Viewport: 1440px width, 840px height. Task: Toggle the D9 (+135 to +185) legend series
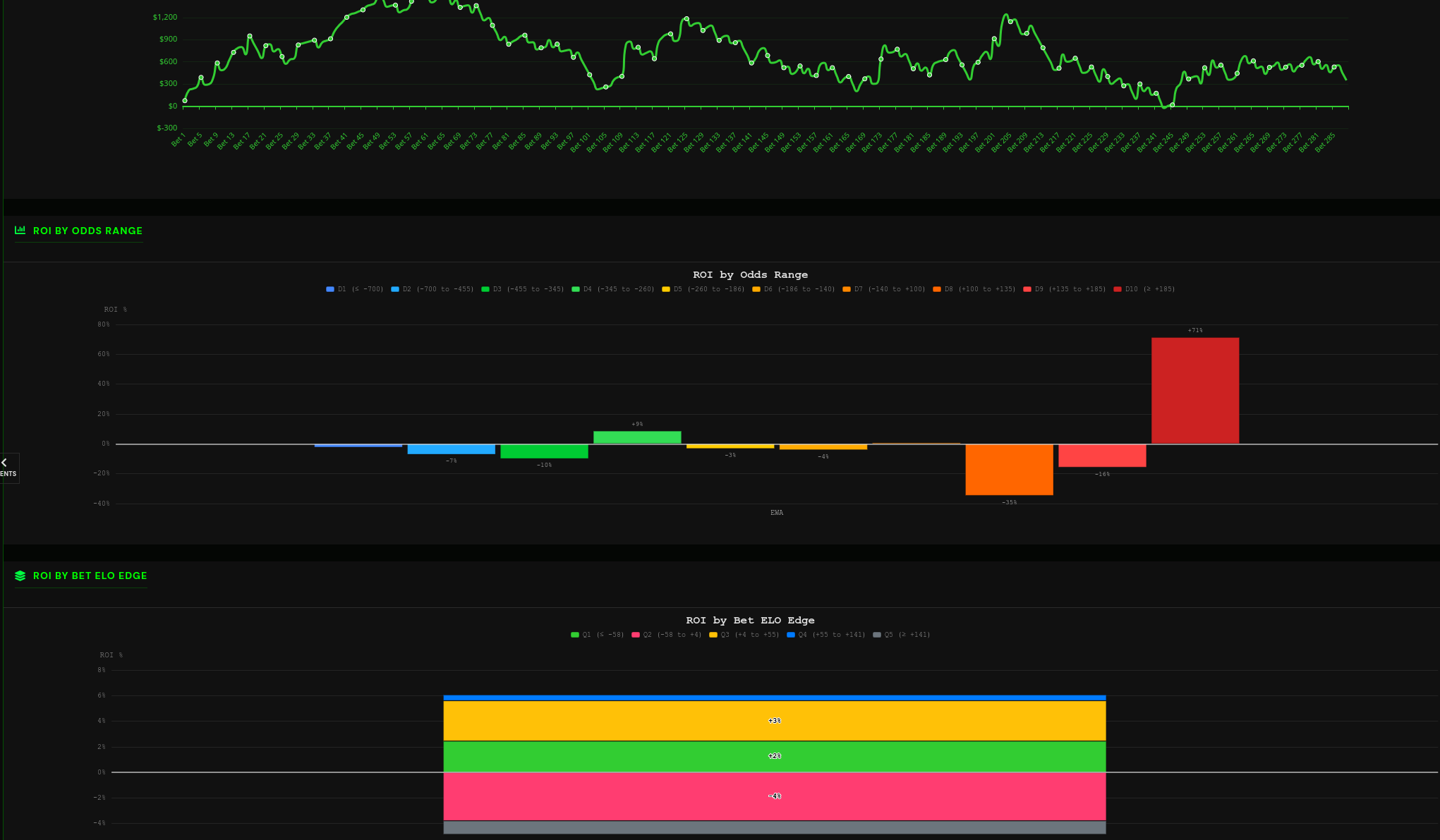click(x=1064, y=289)
